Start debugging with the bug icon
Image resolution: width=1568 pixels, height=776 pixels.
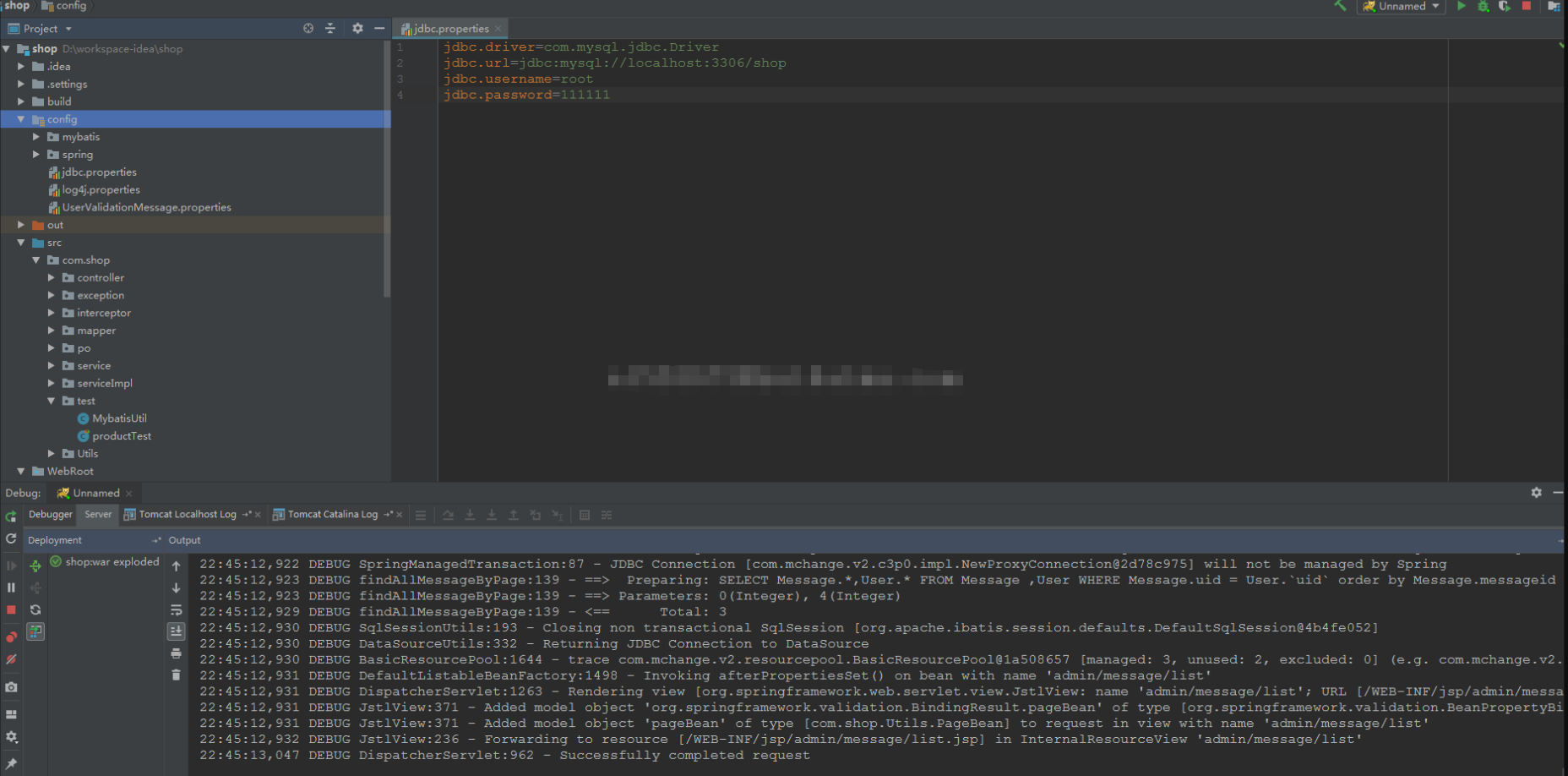(x=1483, y=6)
